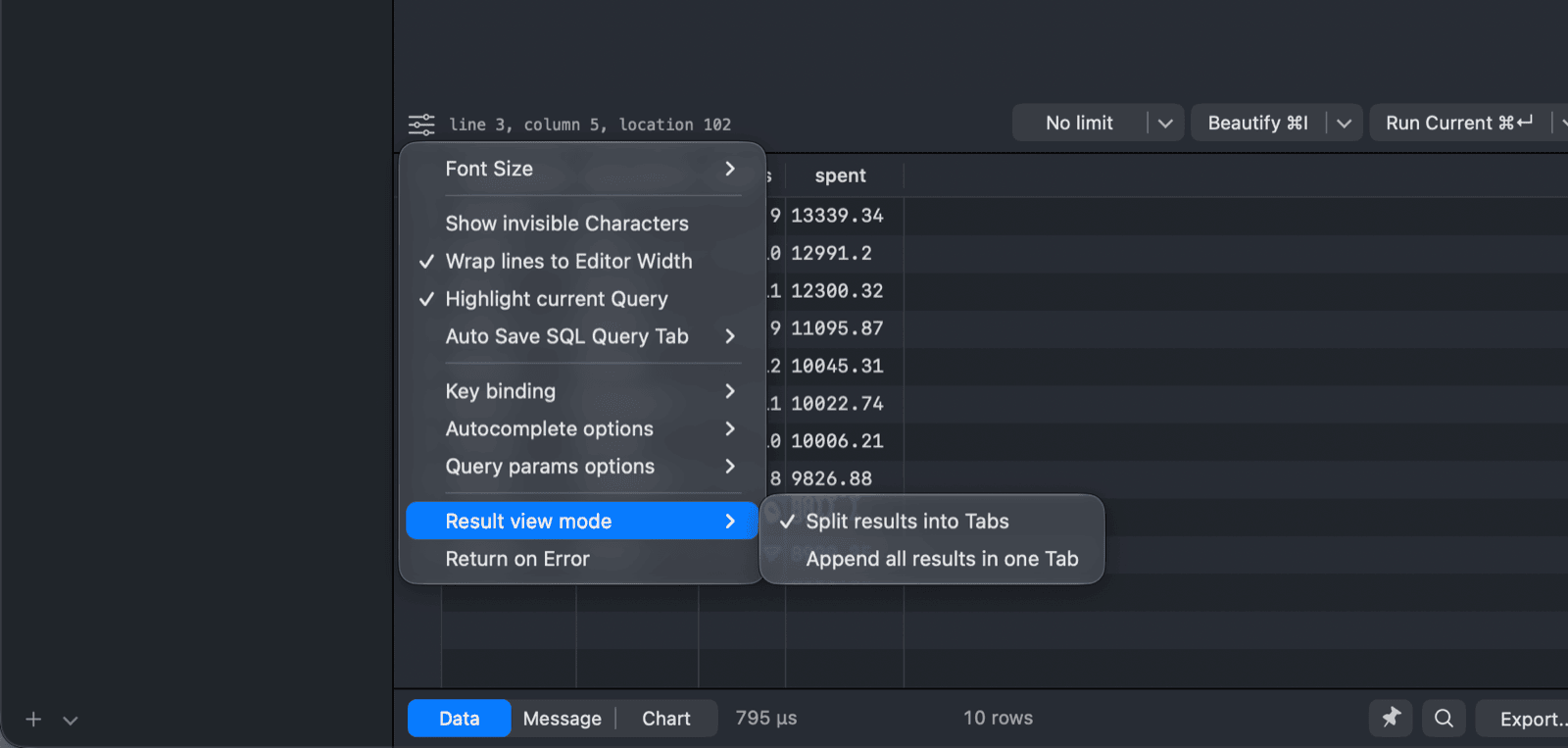Click the Run Current button

pos(1459,124)
